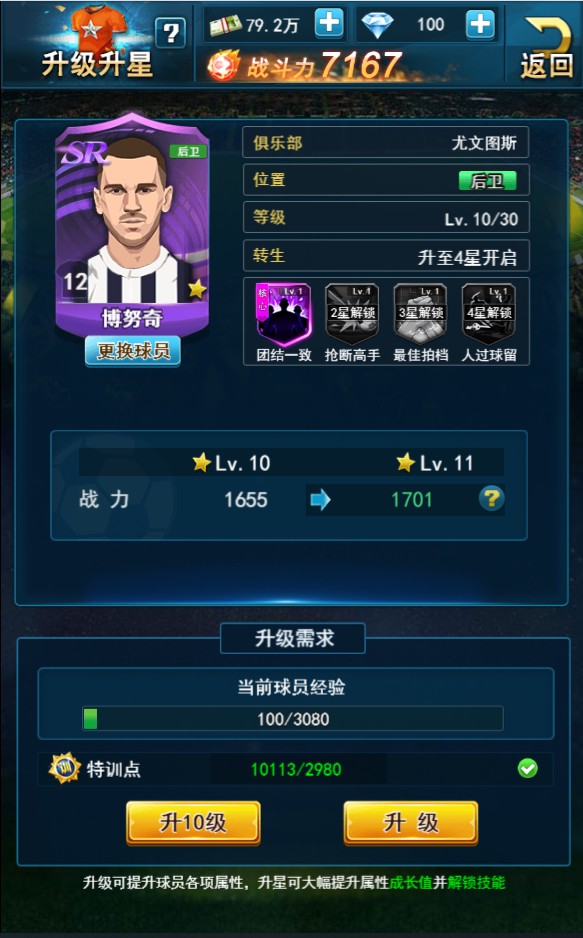Open the 团结一致 core skill icon
The height and width of the screenshot is (938, 583).
click(283, 314)
